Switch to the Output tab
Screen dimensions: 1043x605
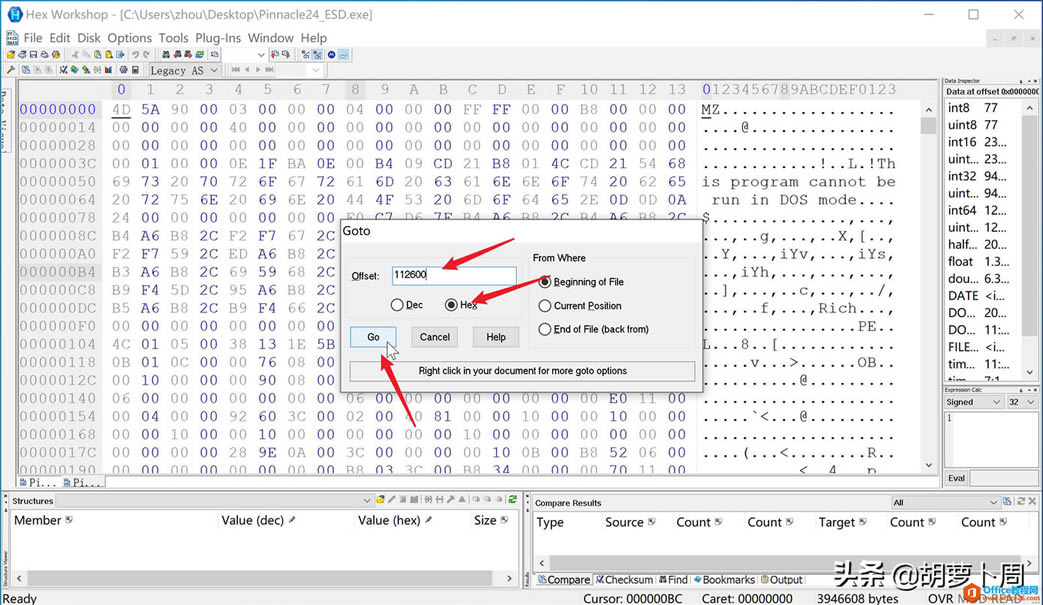[x=782, y=580]
